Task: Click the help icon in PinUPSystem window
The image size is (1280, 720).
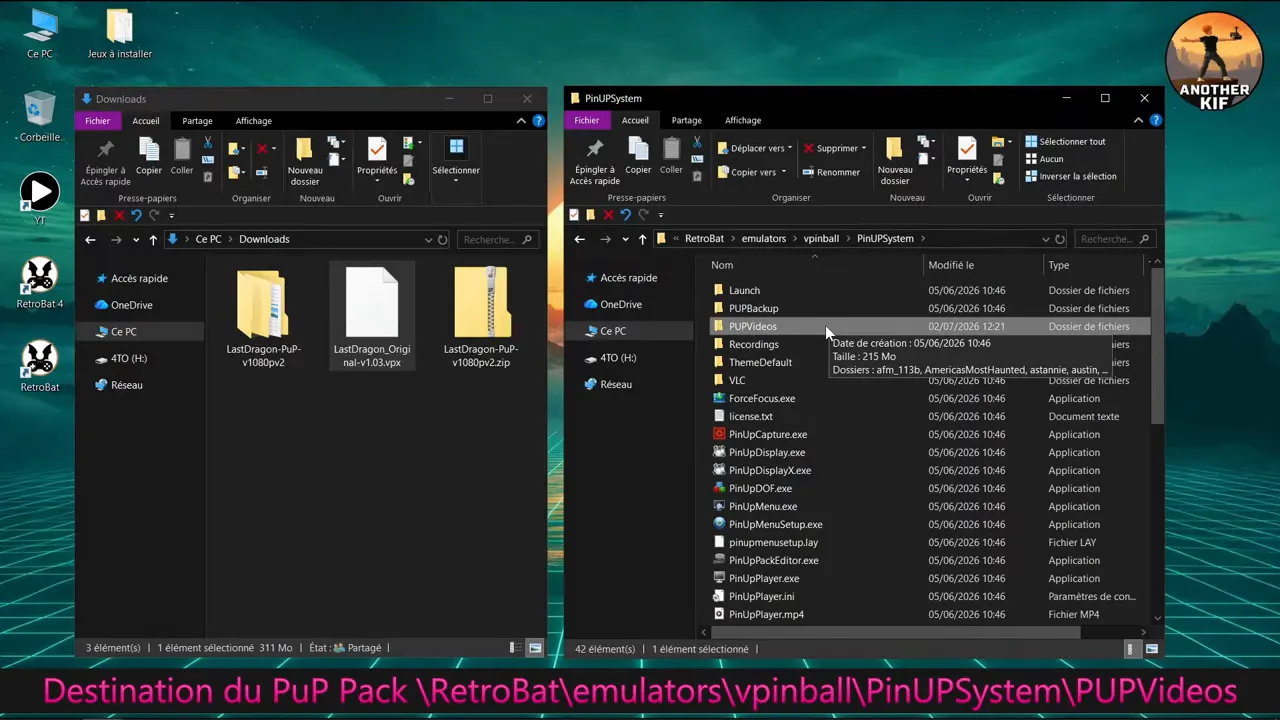Action: 1157,120
